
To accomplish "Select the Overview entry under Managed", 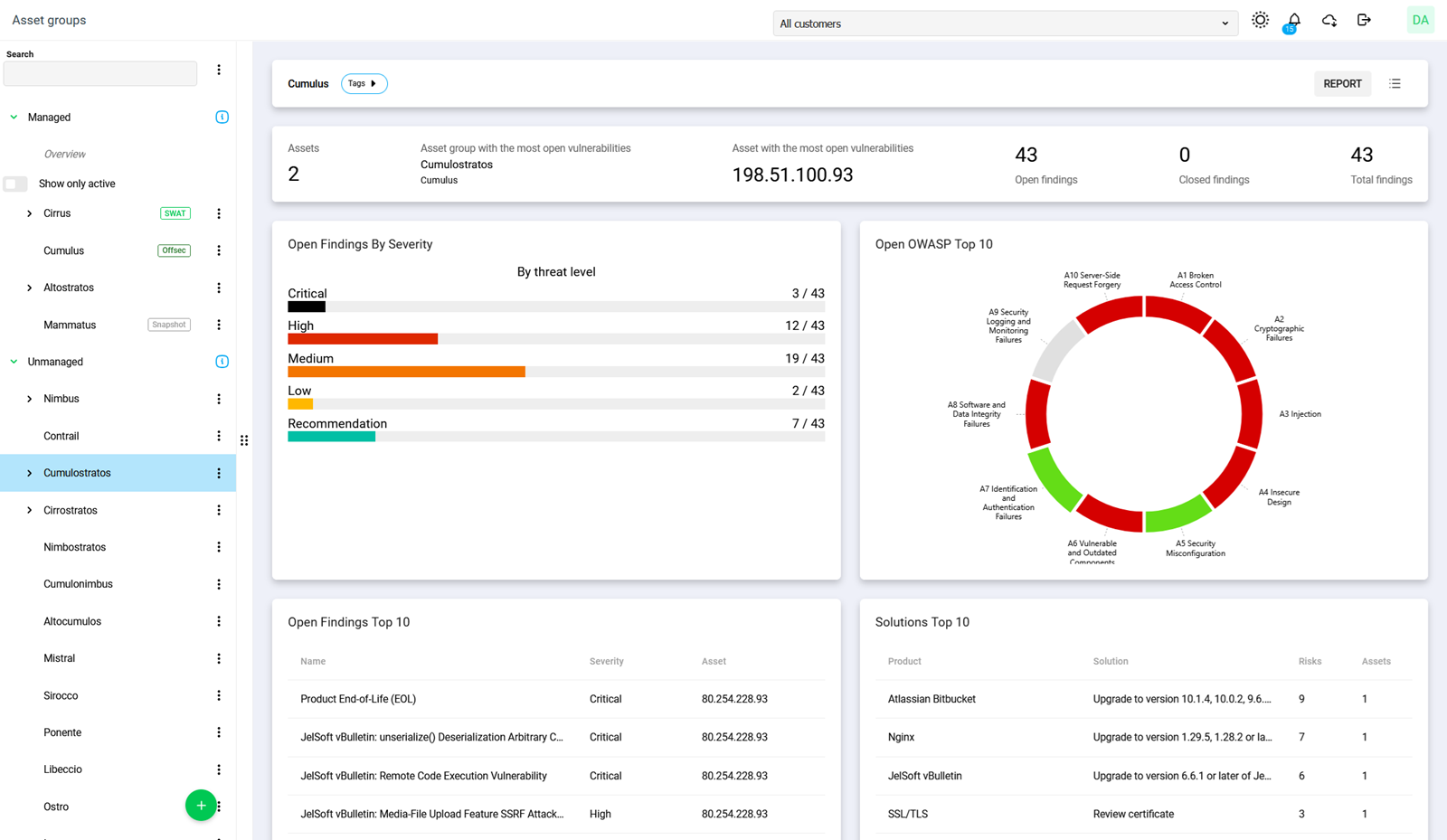I will (x=64, y=153).
